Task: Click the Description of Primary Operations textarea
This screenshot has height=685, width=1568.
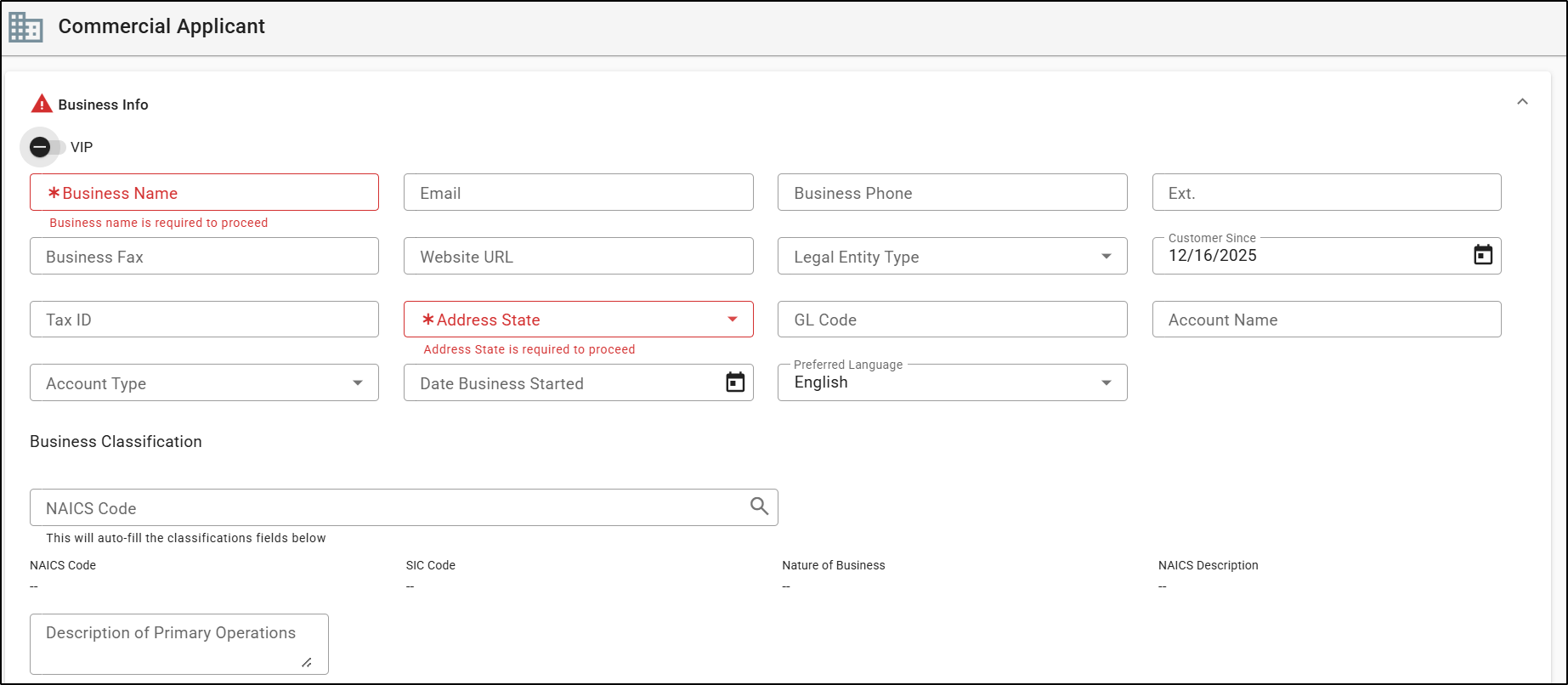Action: 178,644
